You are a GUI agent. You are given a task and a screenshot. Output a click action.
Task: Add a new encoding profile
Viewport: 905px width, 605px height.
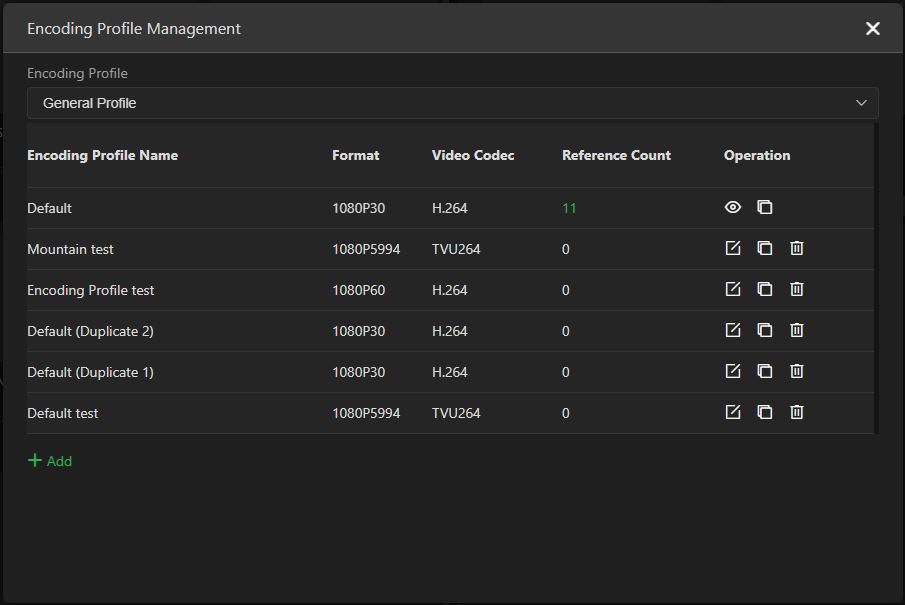(50, 461)
